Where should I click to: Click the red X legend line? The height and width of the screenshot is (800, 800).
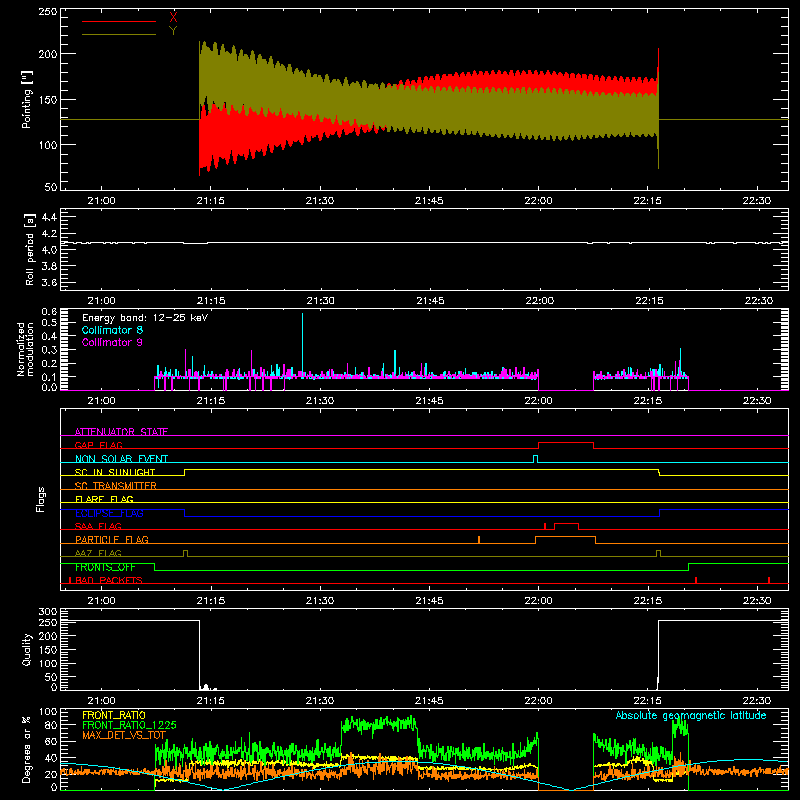click(119, 21)
